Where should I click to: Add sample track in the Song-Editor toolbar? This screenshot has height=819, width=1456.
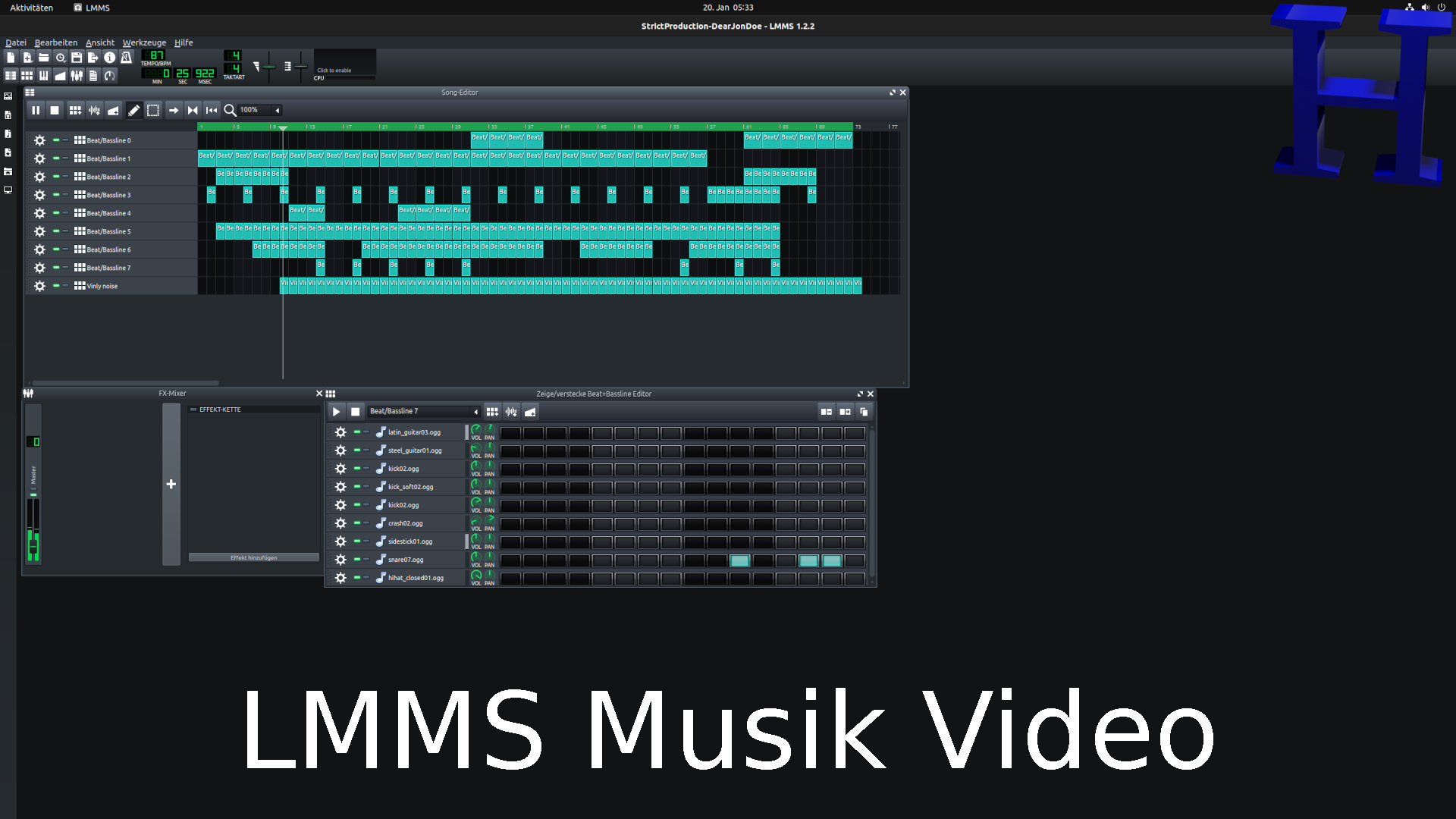(94, 111)
